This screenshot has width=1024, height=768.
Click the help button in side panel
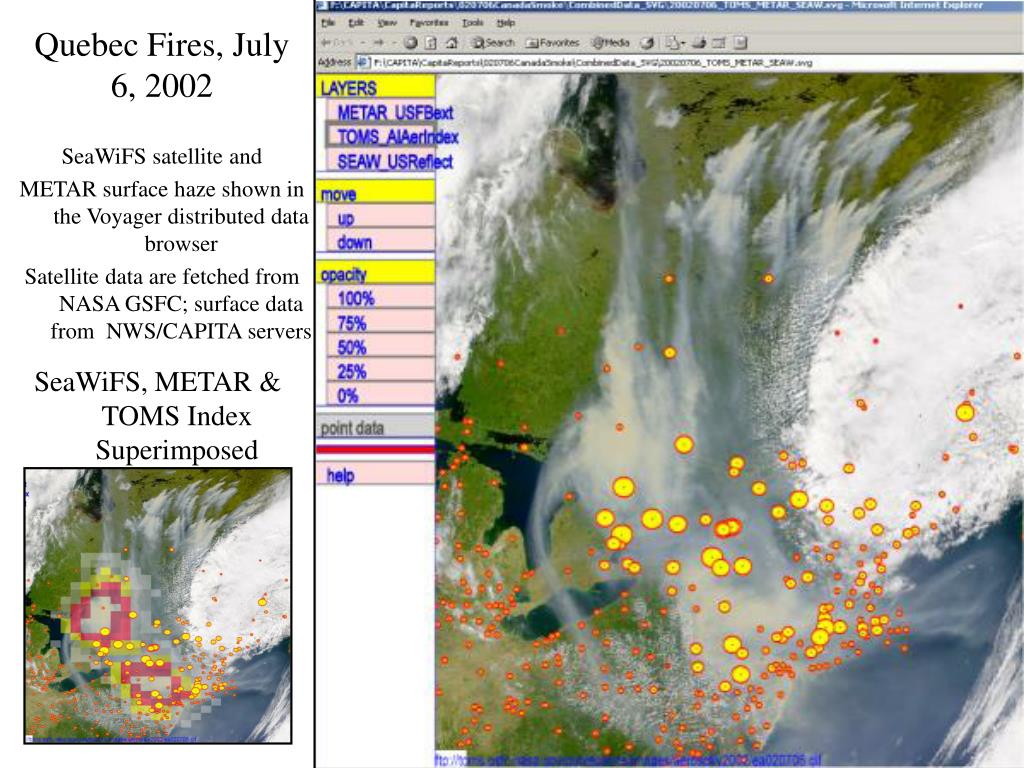[340, 476]
